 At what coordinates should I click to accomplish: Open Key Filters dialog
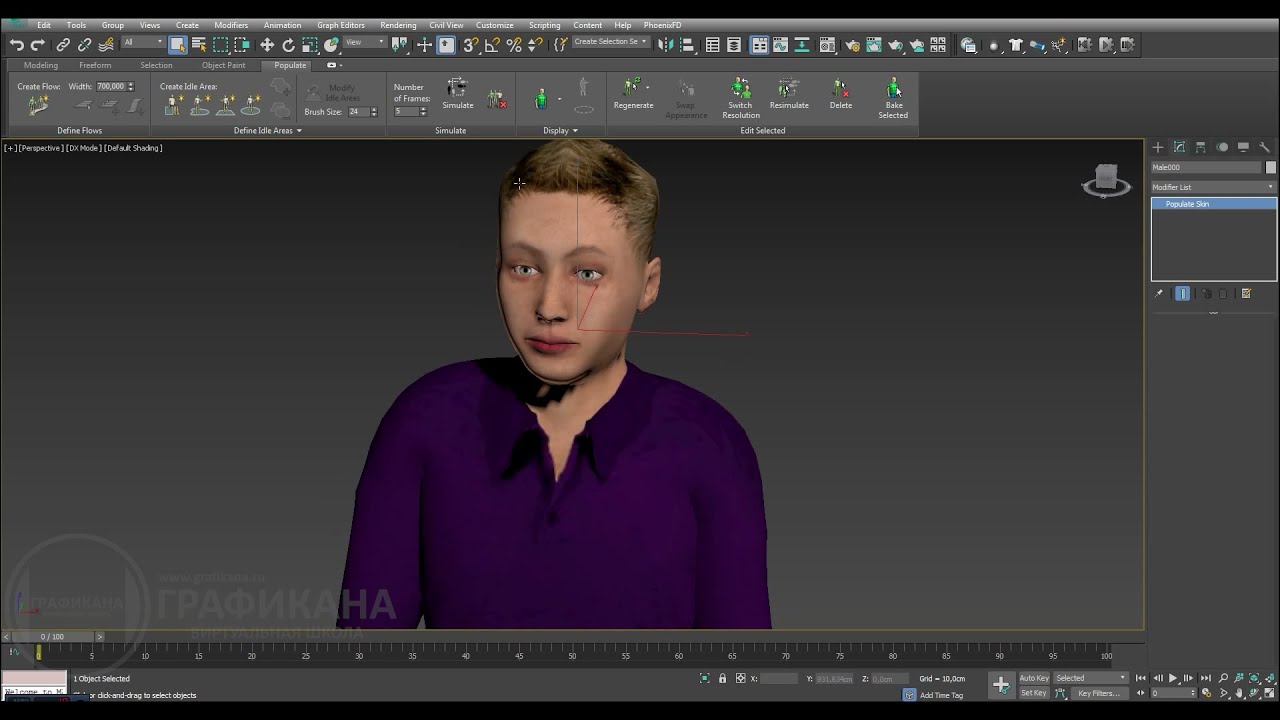tap(1098, 693)
